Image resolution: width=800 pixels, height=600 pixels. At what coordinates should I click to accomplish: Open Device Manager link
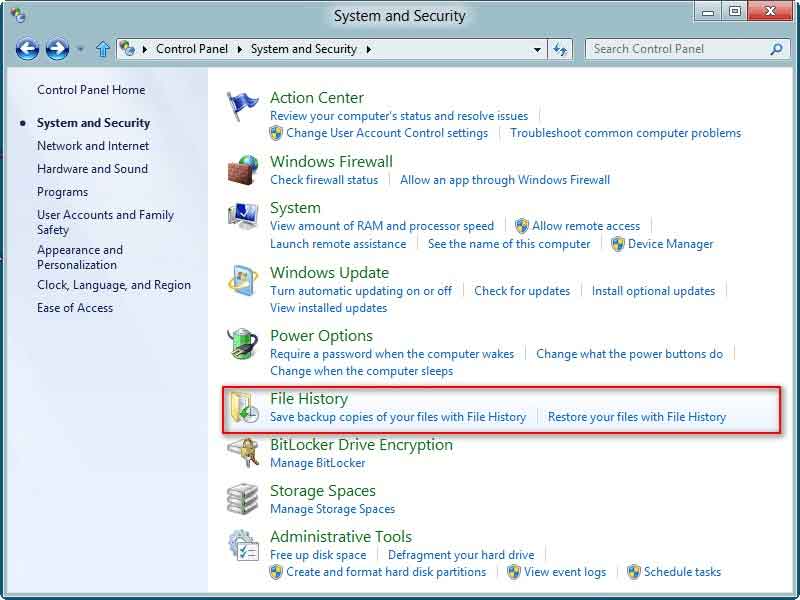tap(670, 244)
